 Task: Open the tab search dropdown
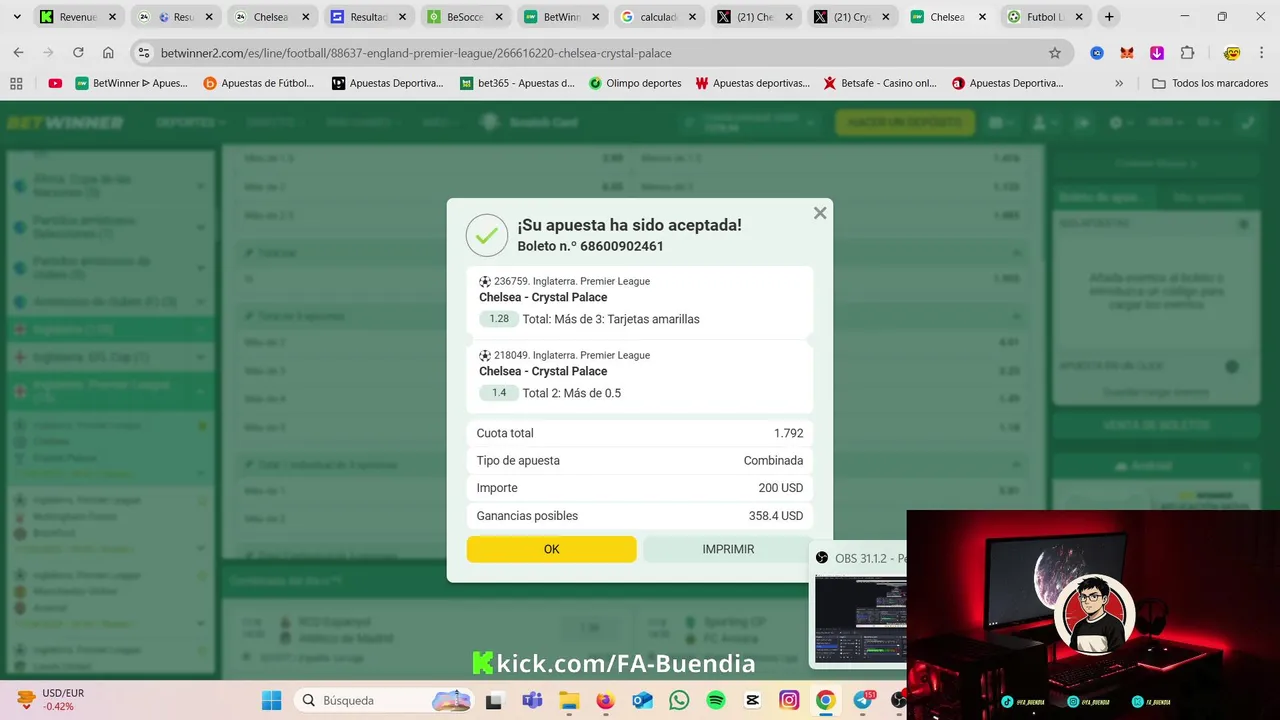click(16, 17)
